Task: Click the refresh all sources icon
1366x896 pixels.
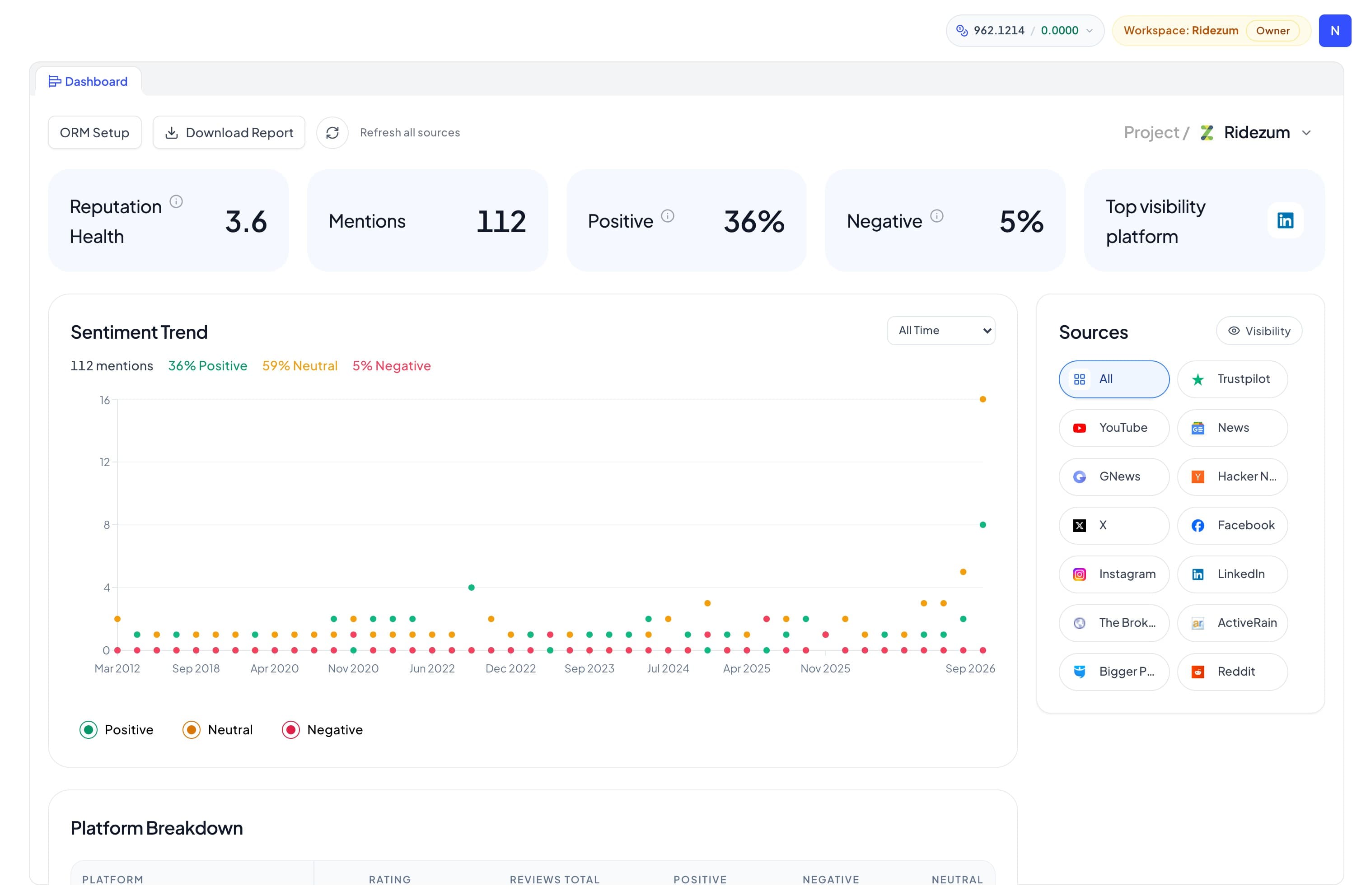Action: coord(332,133)
